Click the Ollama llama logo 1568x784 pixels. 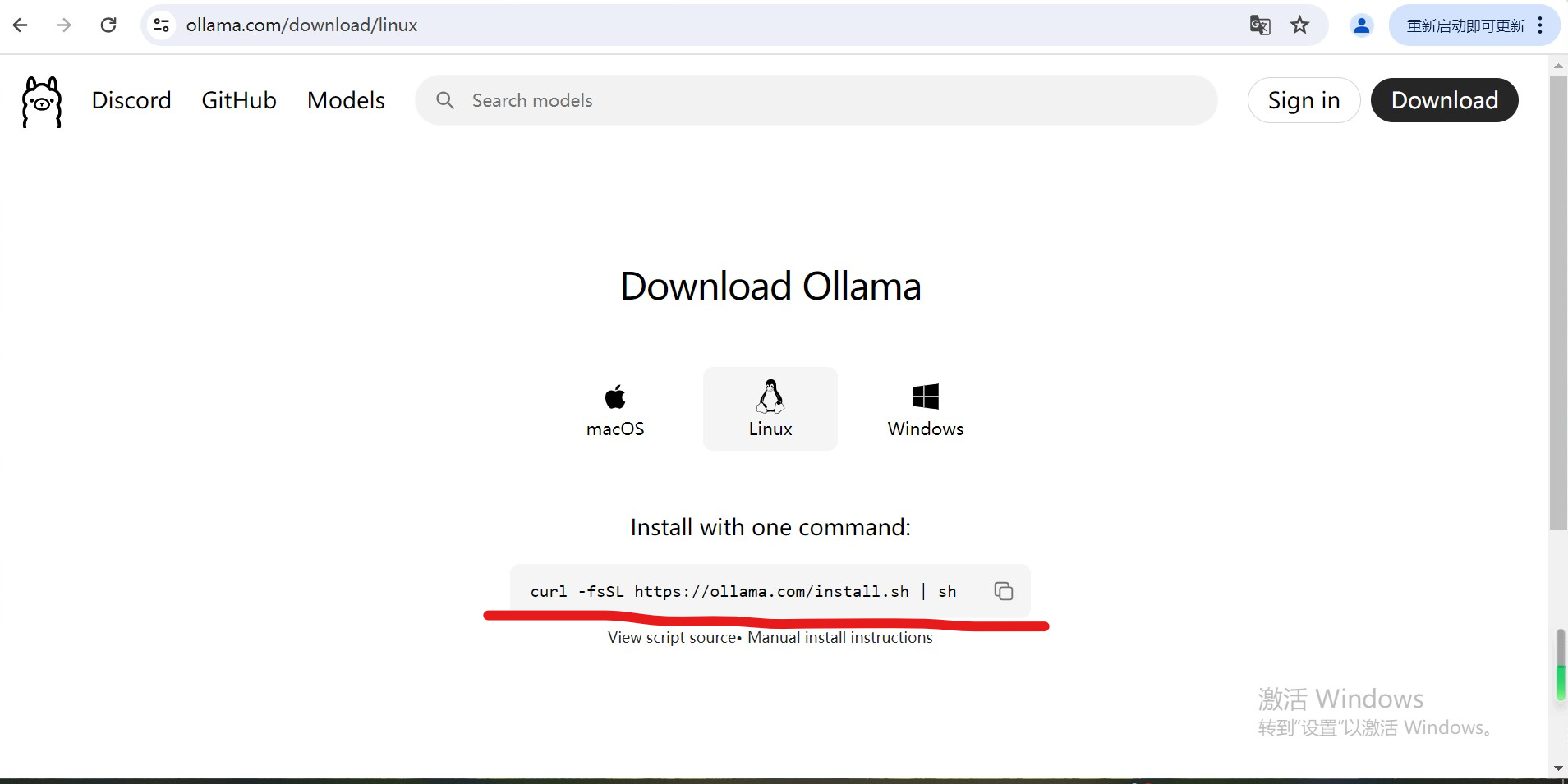pyautogui.click(x=42, y=102)
